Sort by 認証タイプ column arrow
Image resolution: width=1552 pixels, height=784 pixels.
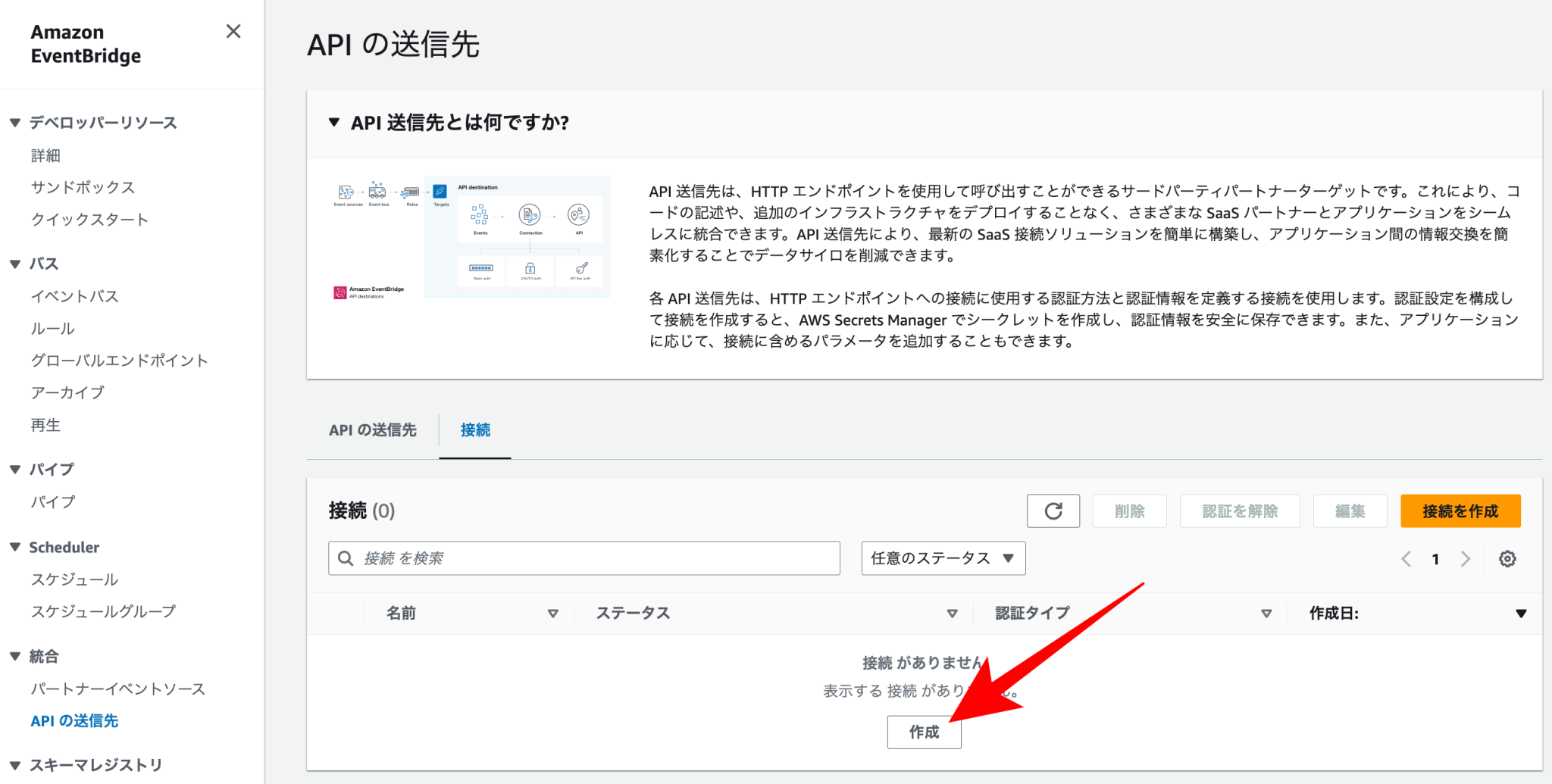pyautogui.click(x=1266, y=614)
